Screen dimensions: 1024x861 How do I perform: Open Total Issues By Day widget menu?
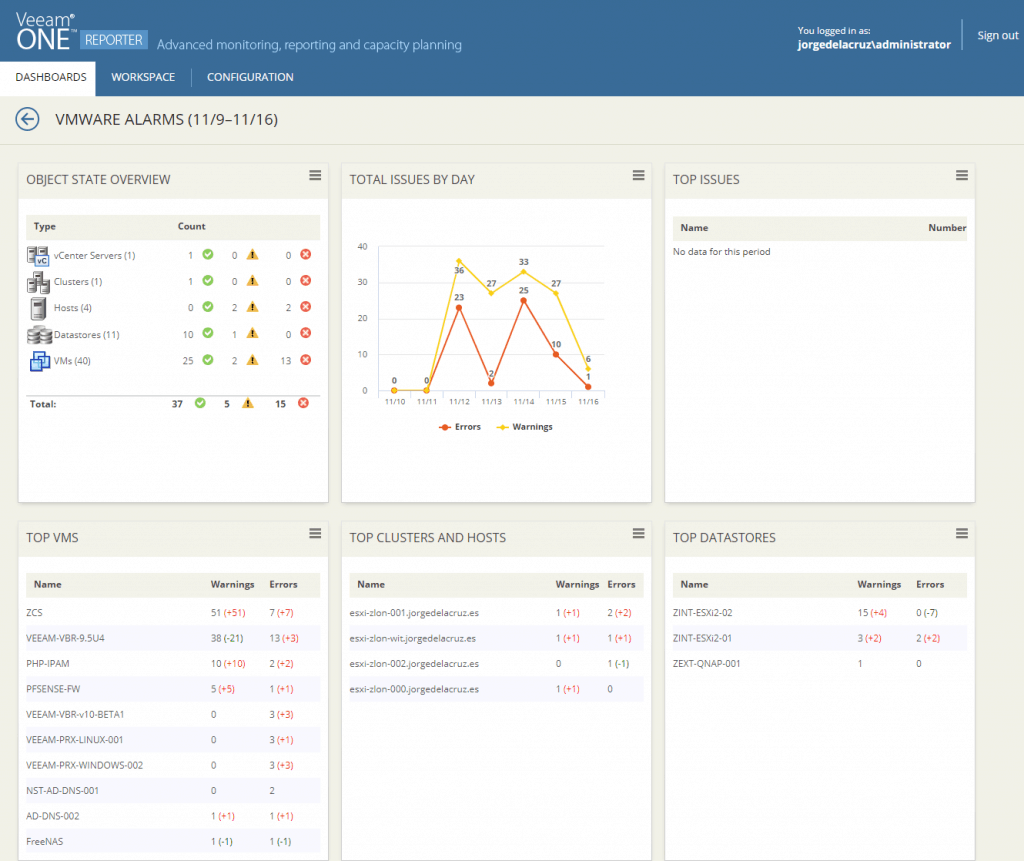[x=639, y=176]
